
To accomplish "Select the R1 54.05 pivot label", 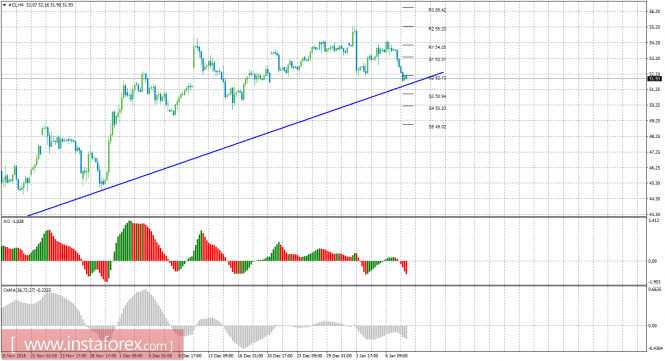I will pos(437,48).
